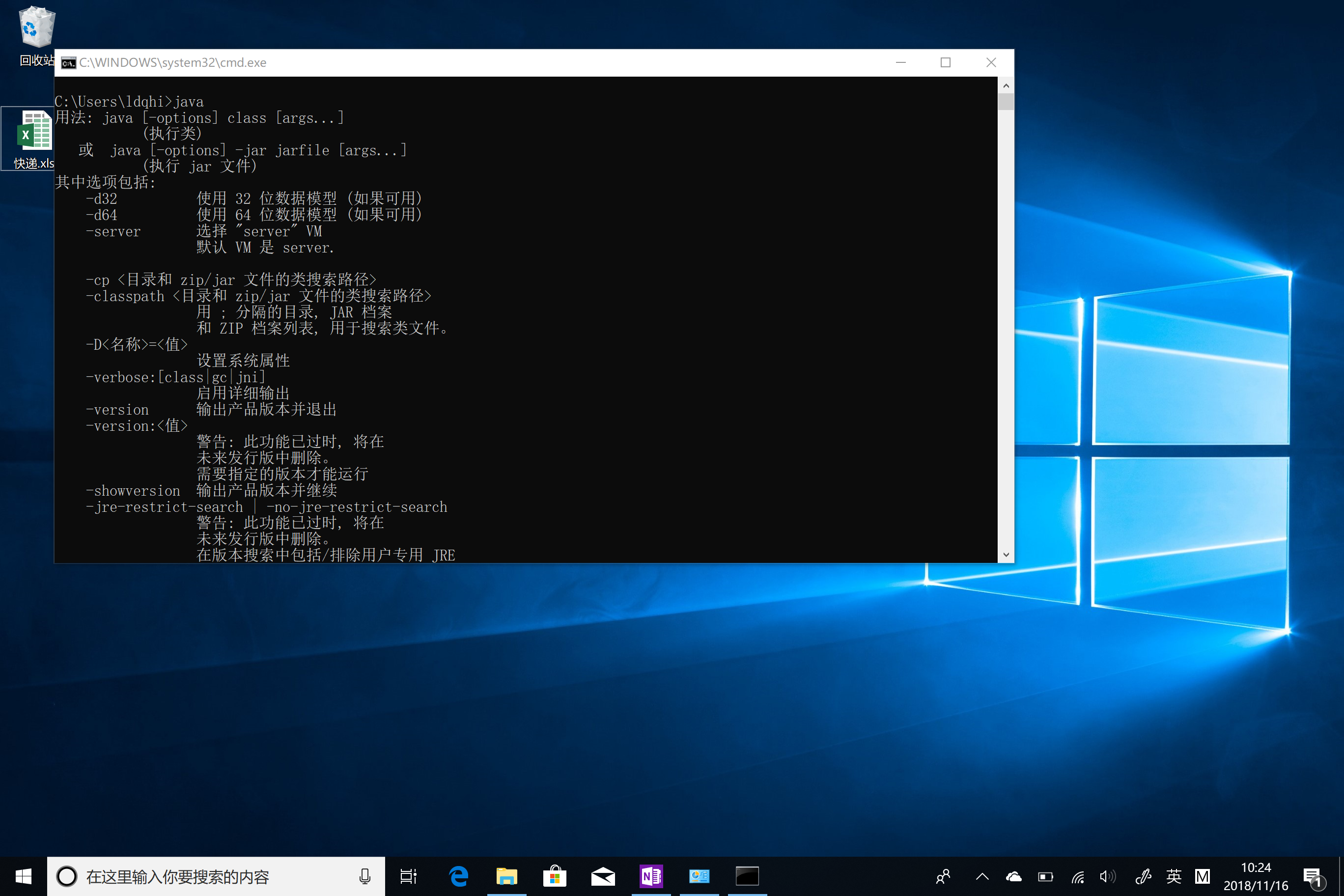1344x896 pixels.
Task: Click the cmd window taskbar icon
Action: [x=747, y=876]
